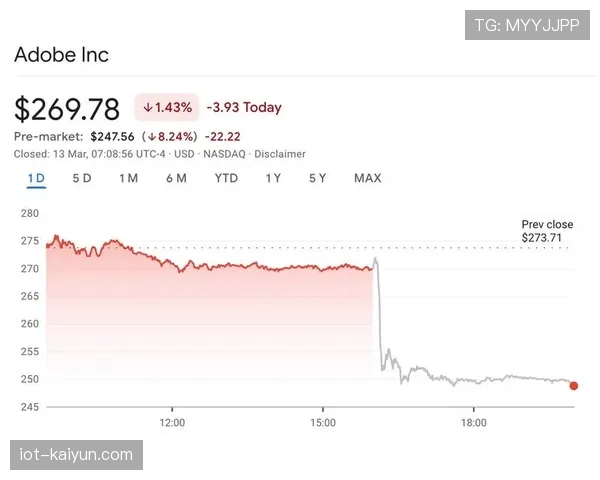Click the TG: MYYJJPP watermark badge
Viewport: 600px width, 480px height.
click(527, 24)
